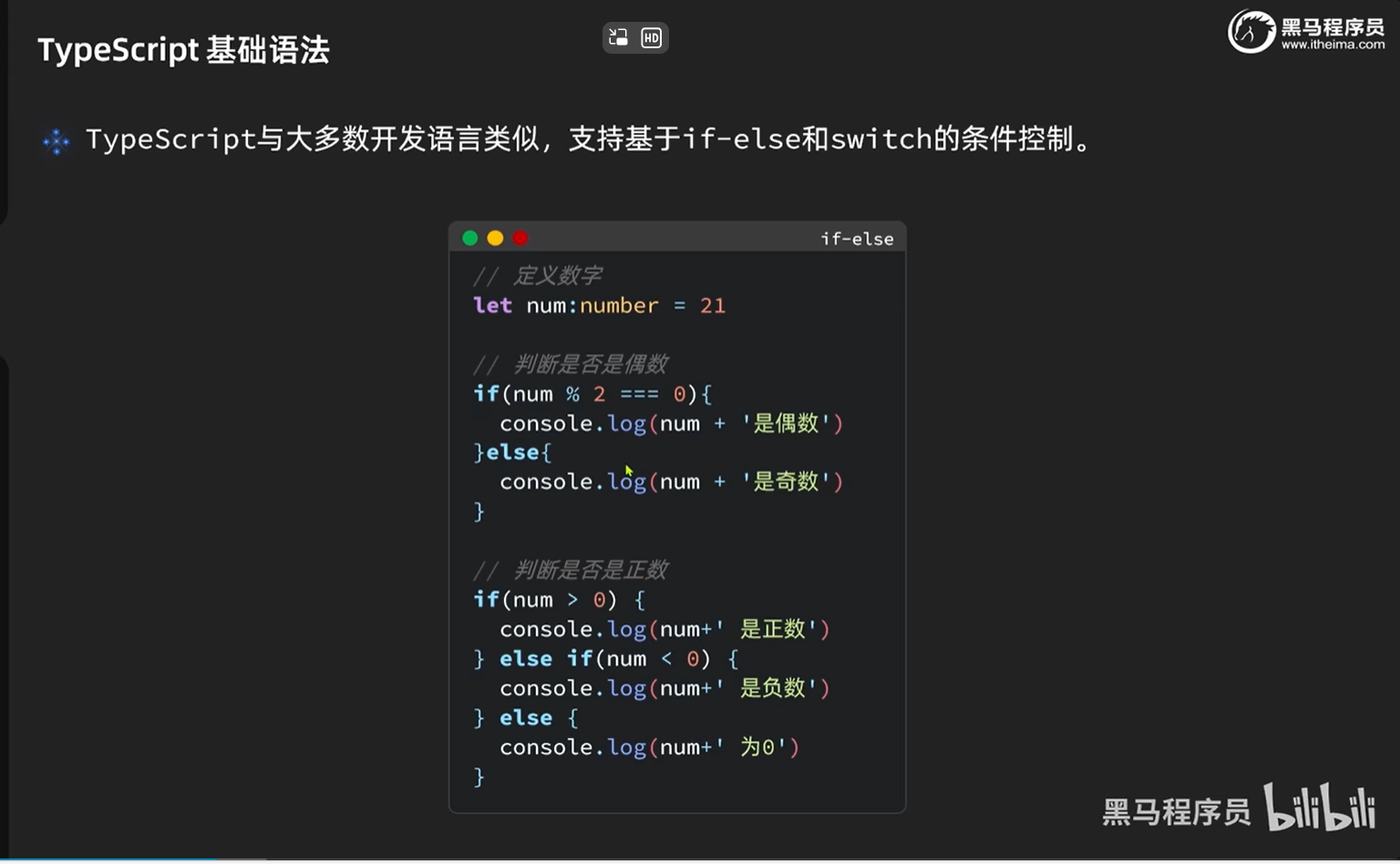Click the 'let' keyword in code
Viewport: 1400px width, 864px height.
(x=492, y=305)
